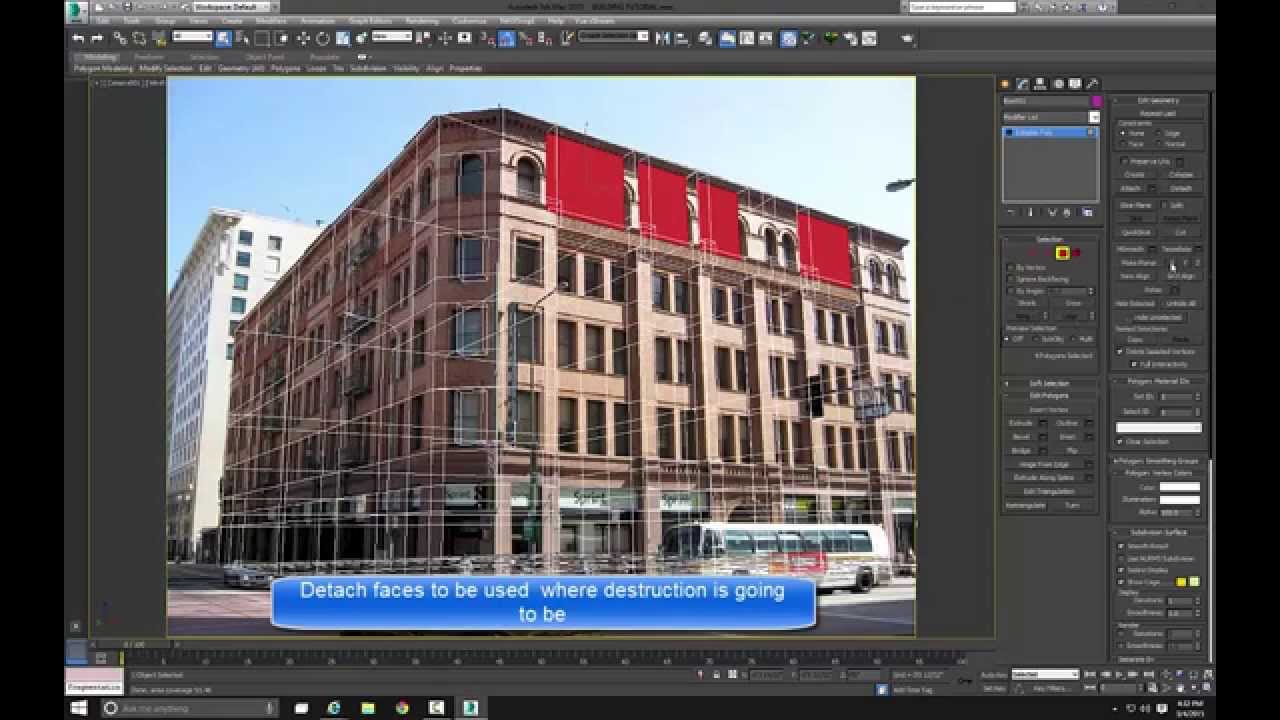Open the reference coordinate system dropdown
This screenshot has width=1280, height=720.
point(392,37)
